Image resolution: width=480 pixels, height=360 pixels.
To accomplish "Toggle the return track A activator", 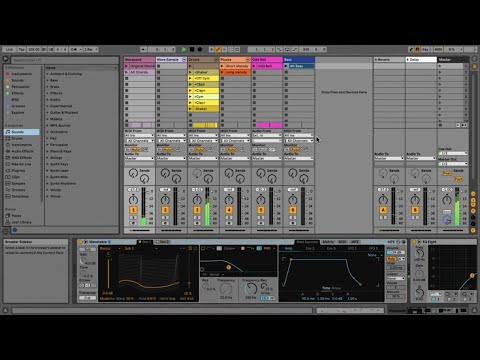I will point(383,210).
